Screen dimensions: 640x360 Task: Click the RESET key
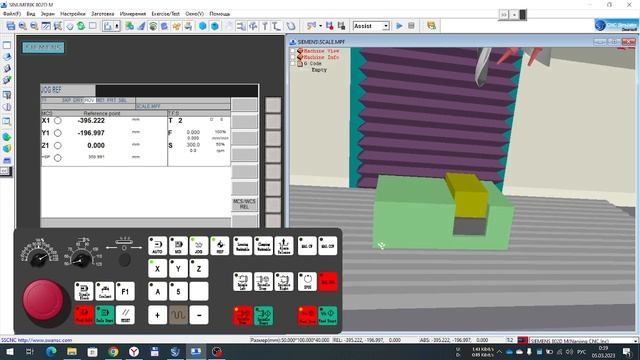[125, 315]
